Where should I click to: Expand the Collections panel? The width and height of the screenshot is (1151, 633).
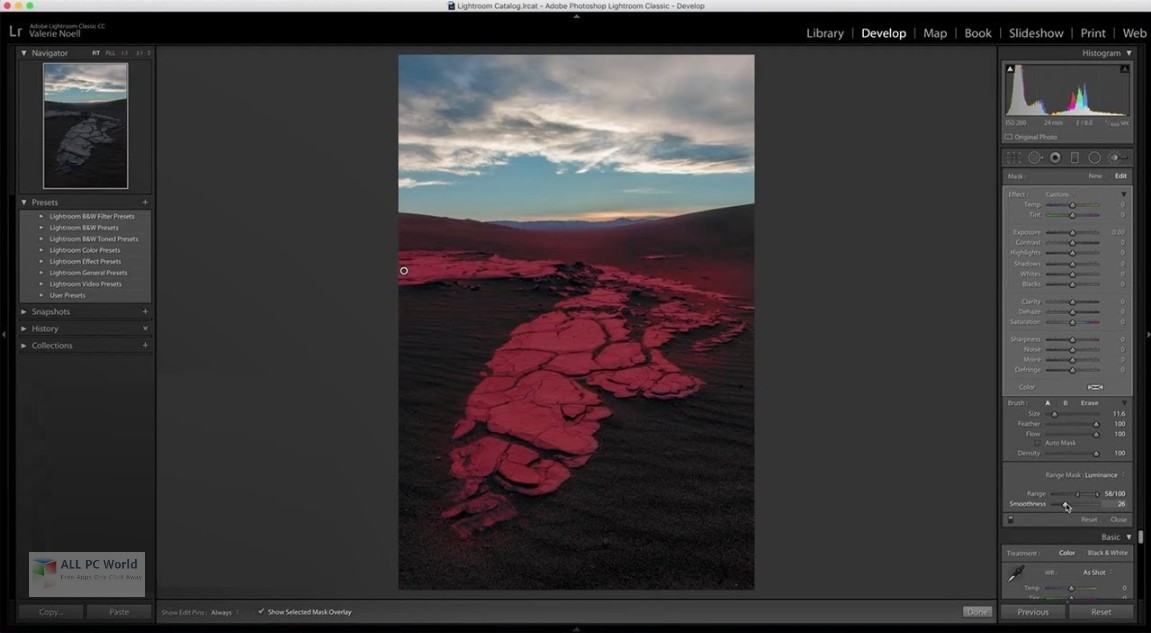tap(24, 345)
